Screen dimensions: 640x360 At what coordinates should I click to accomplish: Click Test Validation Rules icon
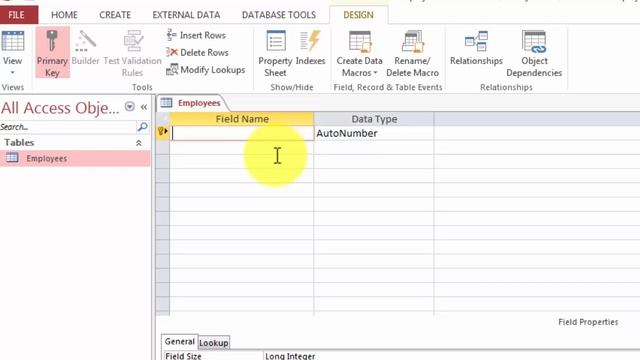coord(133,41)
